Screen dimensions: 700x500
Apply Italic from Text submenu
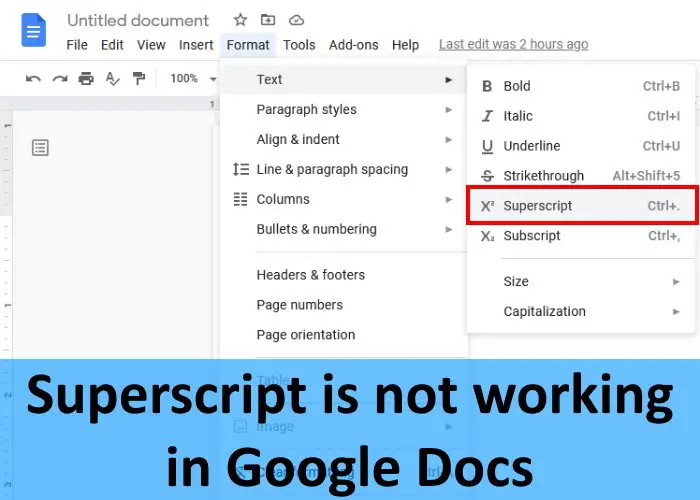point(581,116)
